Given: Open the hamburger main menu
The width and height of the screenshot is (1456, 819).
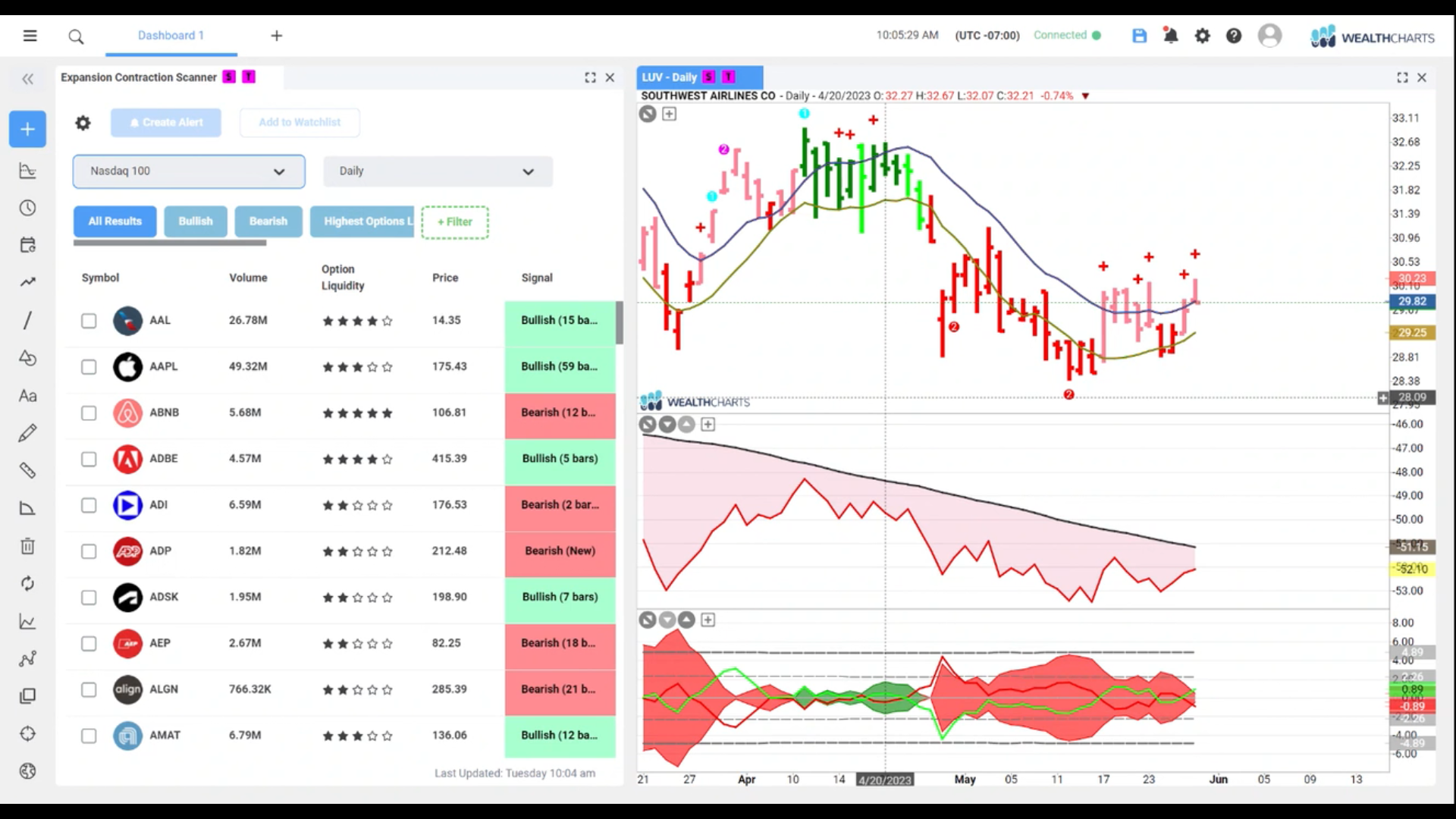Looking at the screenshot, I should point(30,36).
